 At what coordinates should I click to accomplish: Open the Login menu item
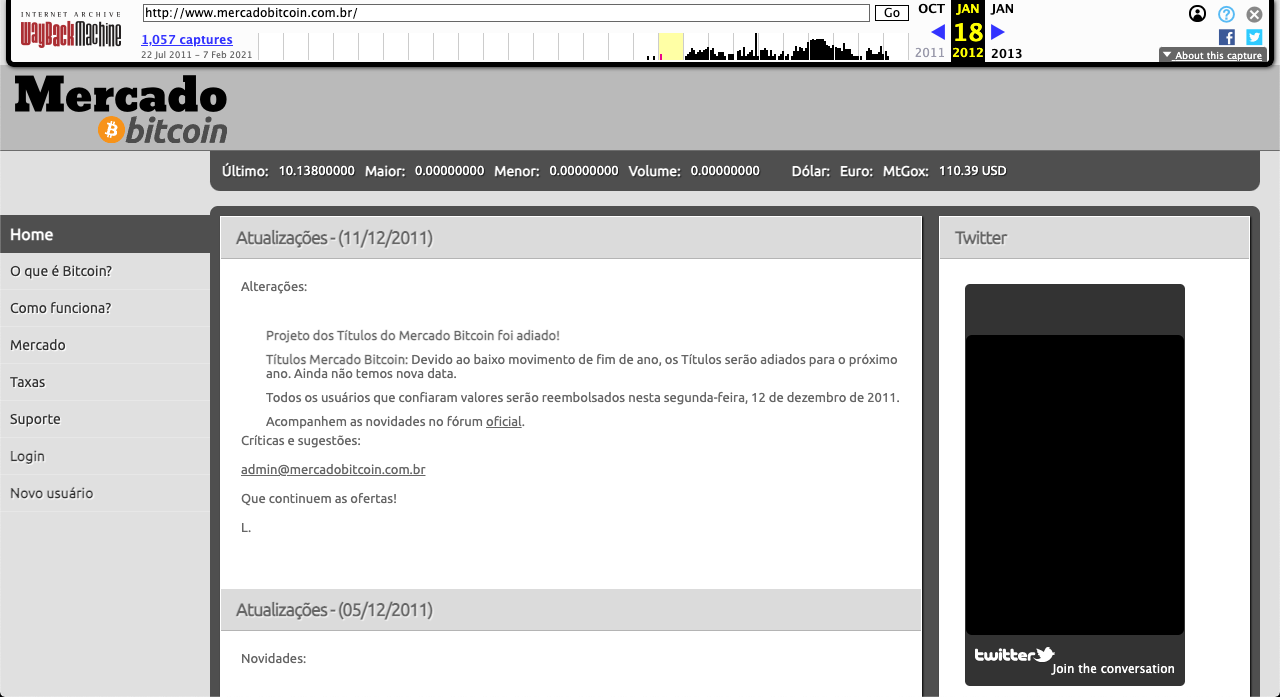105,456
